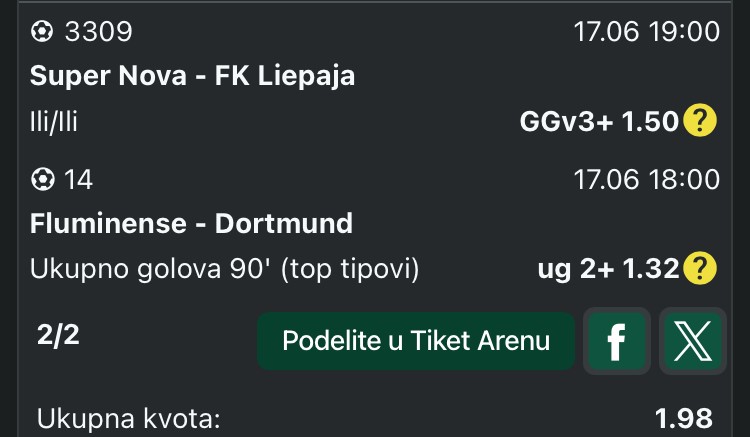Open Fluminense - Dortmund match
This screenshot has height=437, width=750.
point(191,223)
